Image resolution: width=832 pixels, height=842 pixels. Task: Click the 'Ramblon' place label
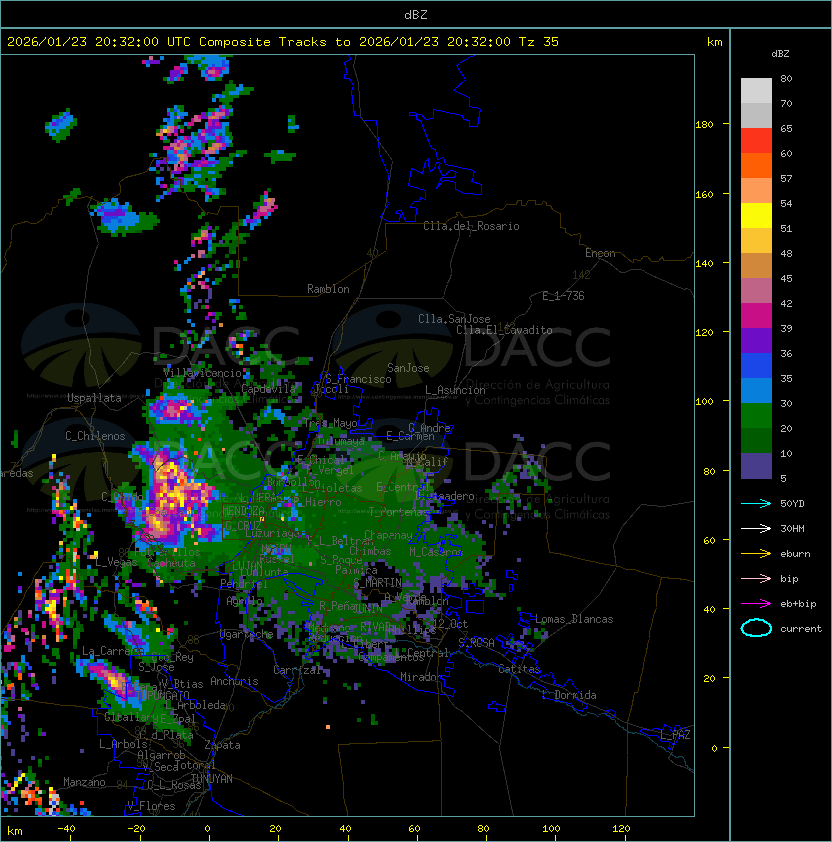[x=328, y=289]
